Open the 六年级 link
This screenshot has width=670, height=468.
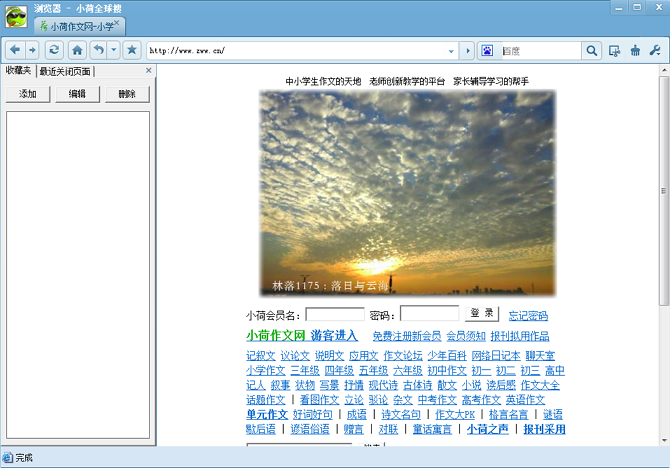point(408,370)
